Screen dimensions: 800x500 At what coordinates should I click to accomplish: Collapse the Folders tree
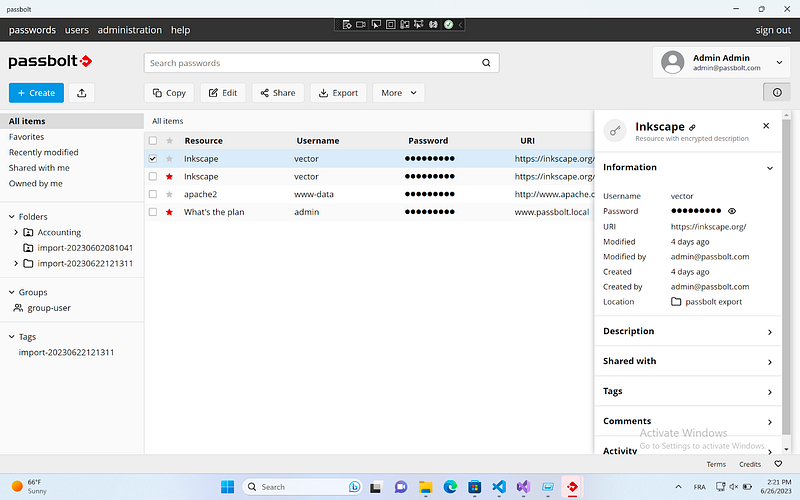tap(12, 217)
